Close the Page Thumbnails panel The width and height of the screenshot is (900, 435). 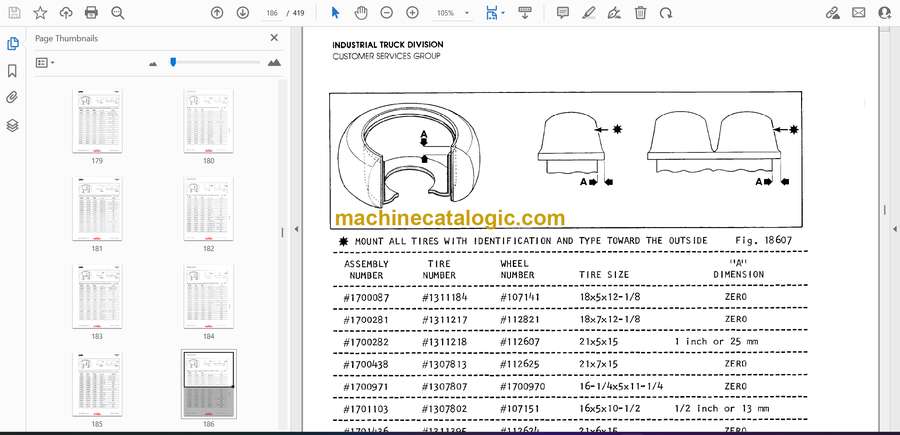point(275,38)
